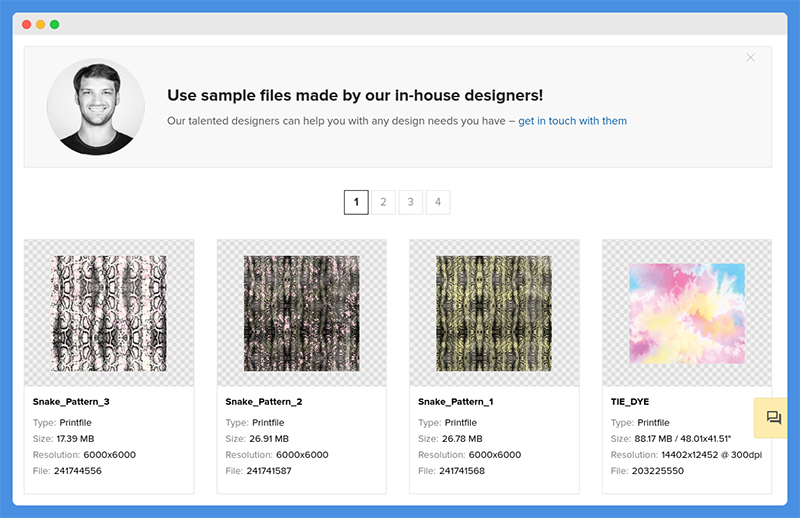Click the yellow window minimize button
Viewport: 800px width, 518px height.
(x=40, y=24)
